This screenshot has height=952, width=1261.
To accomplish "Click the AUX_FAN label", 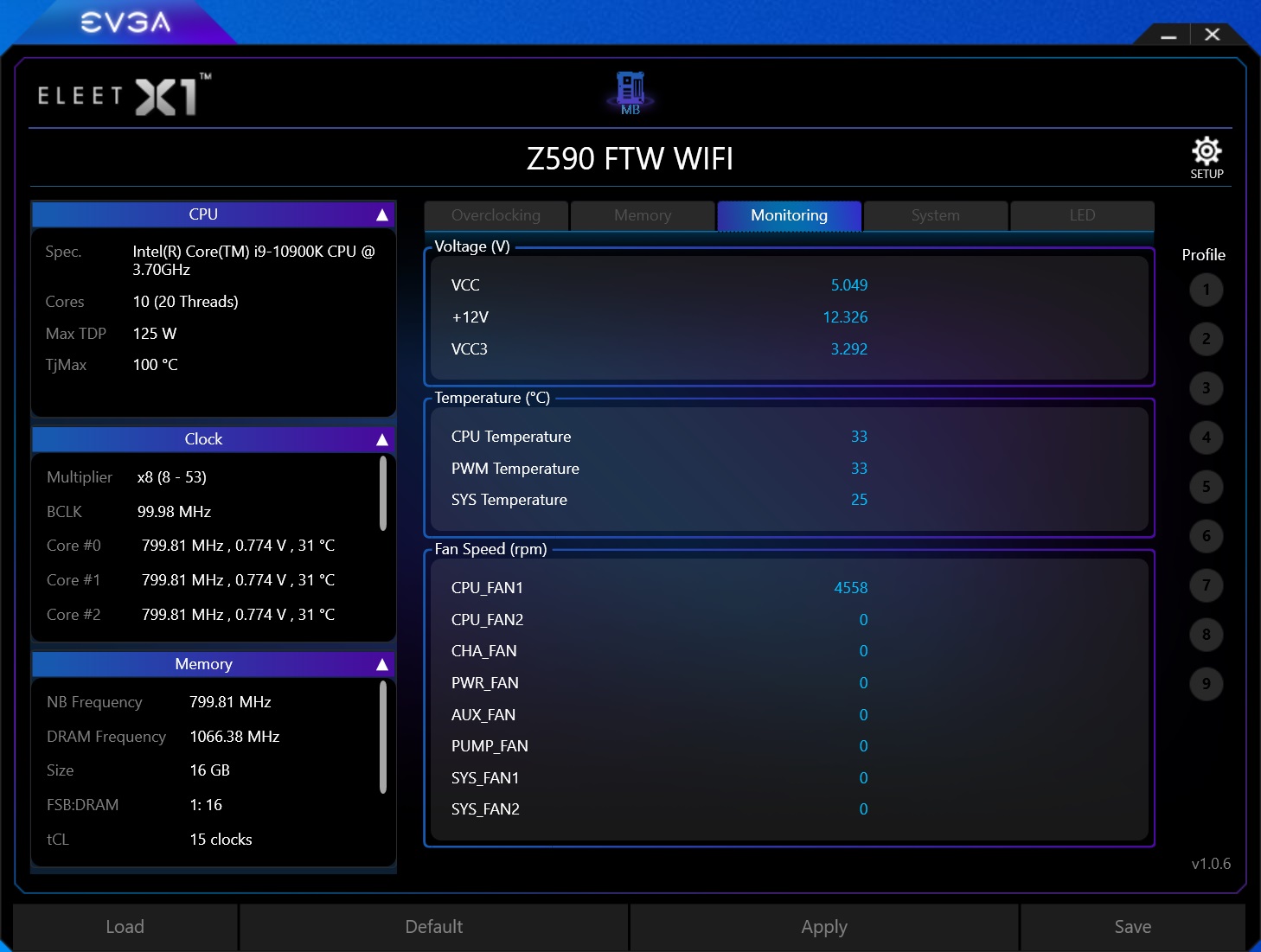I will coord(483,715).
